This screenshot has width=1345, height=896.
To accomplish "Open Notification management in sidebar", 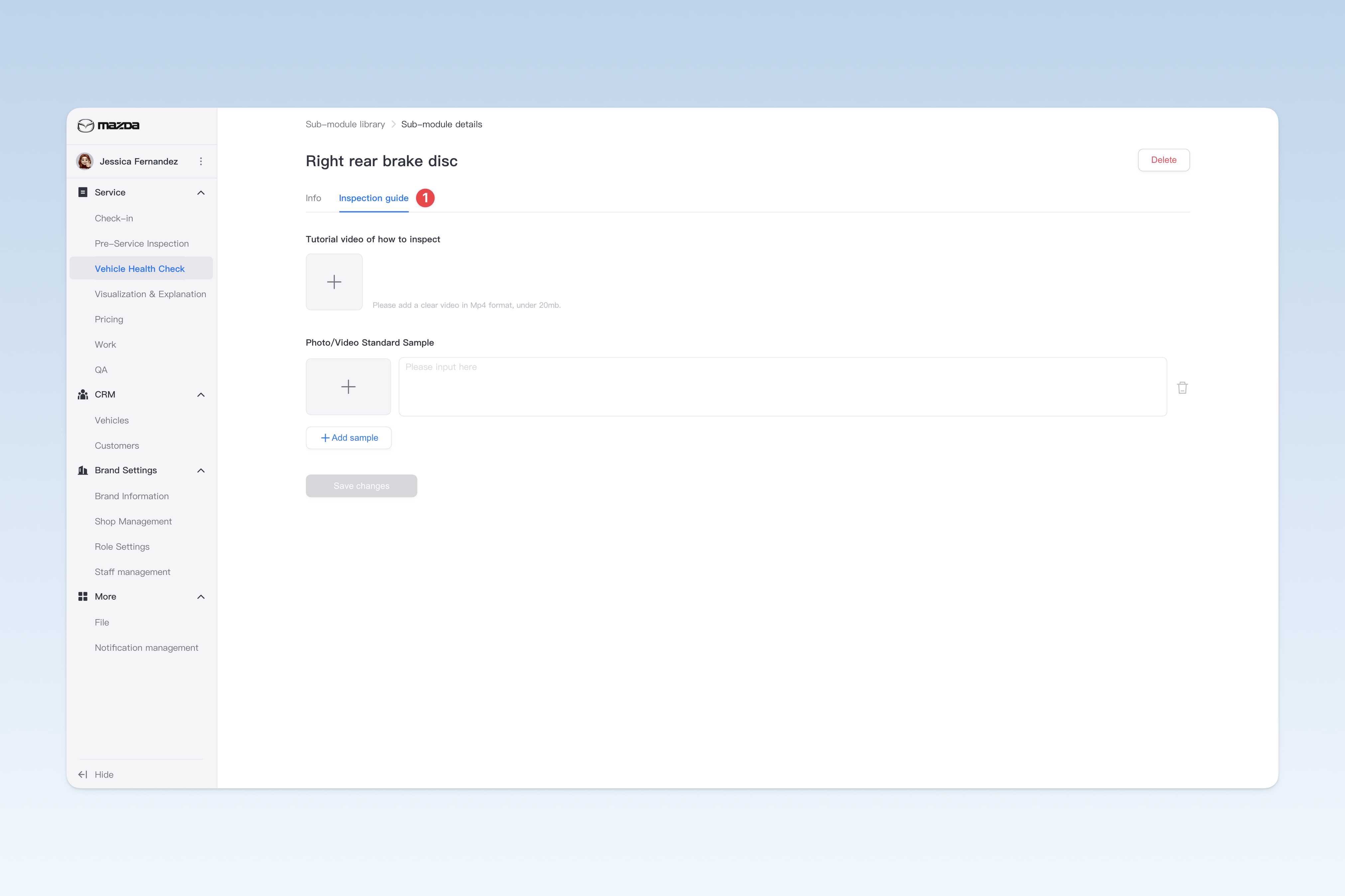I will point(146,647).
